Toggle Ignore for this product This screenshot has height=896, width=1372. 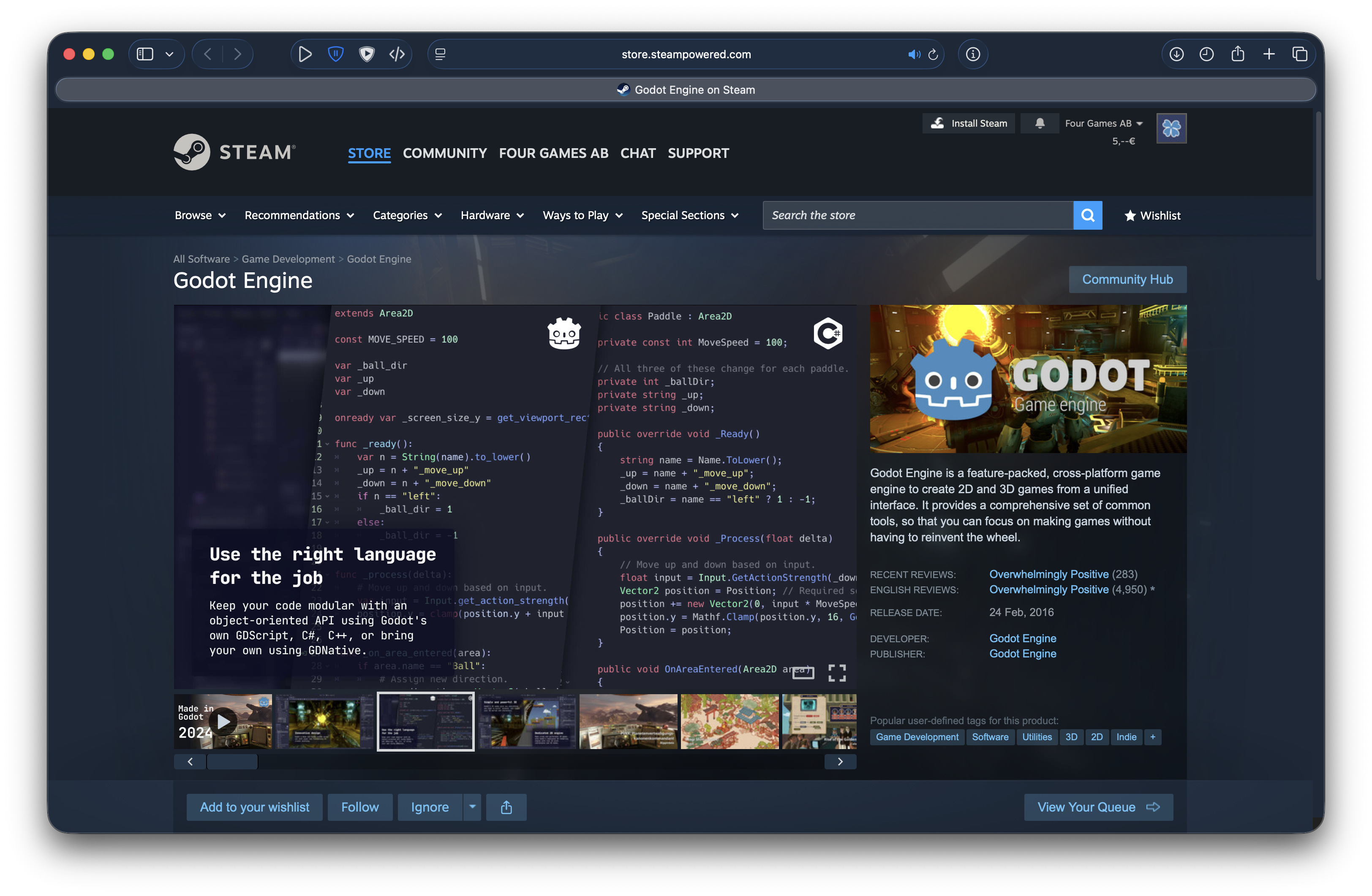click(x=430, y=807)
